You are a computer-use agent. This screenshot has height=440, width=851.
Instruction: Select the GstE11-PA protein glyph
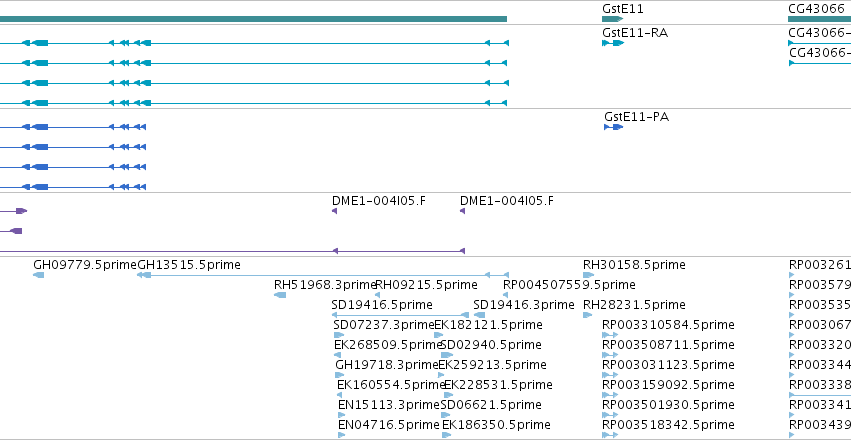[x=614, y=127]
